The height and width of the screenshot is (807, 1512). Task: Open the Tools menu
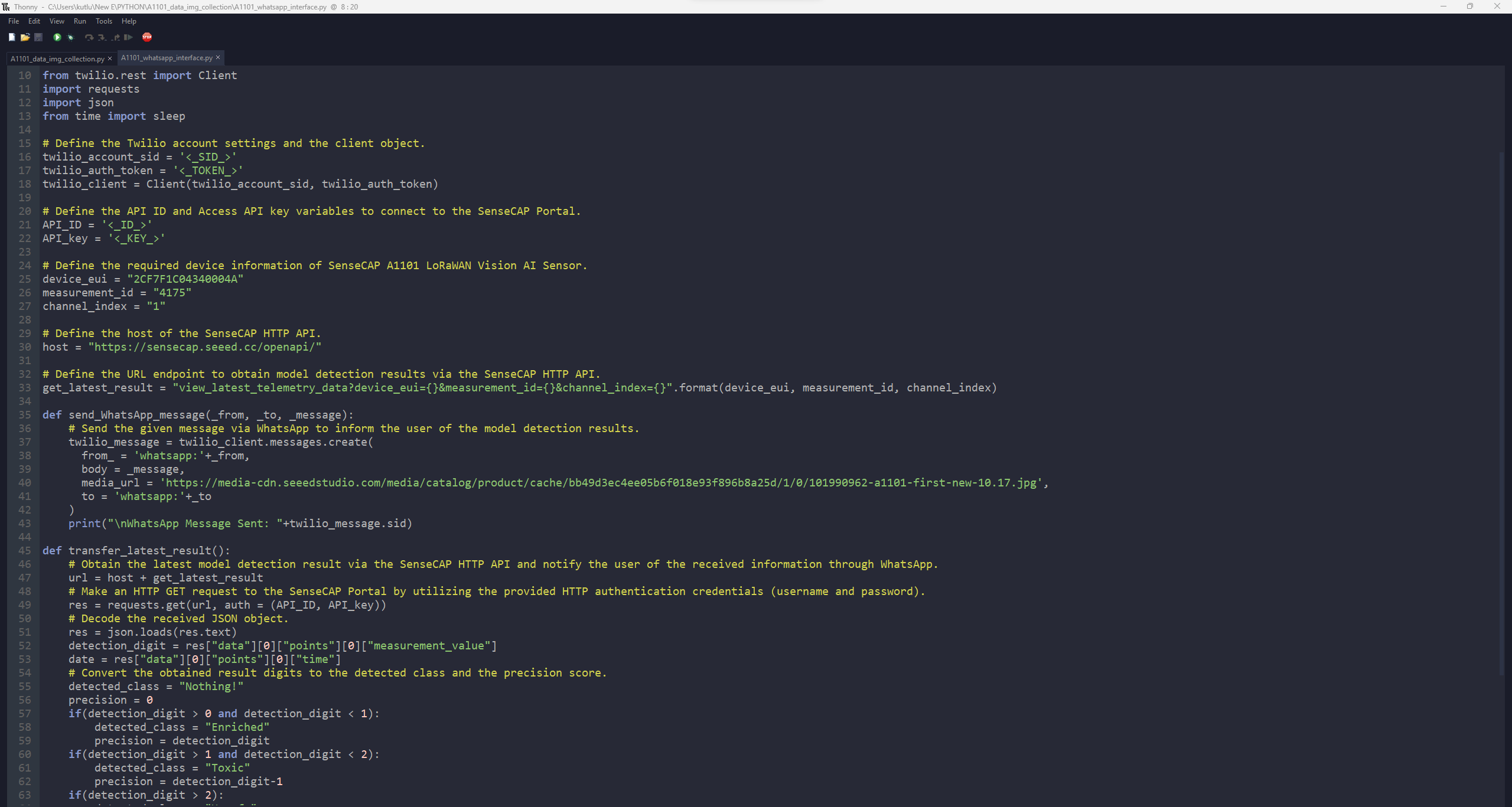(104, 21)
